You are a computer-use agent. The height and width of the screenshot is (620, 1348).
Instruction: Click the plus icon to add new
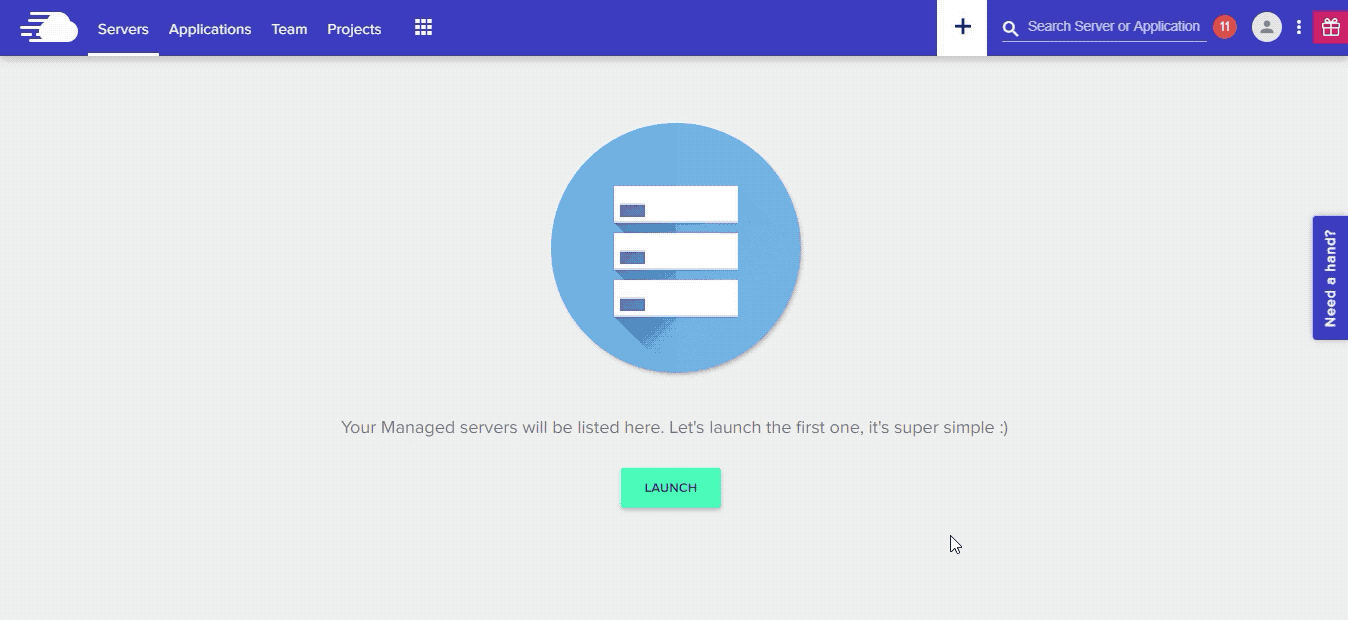pyautogui.click(x=962, y=28)
